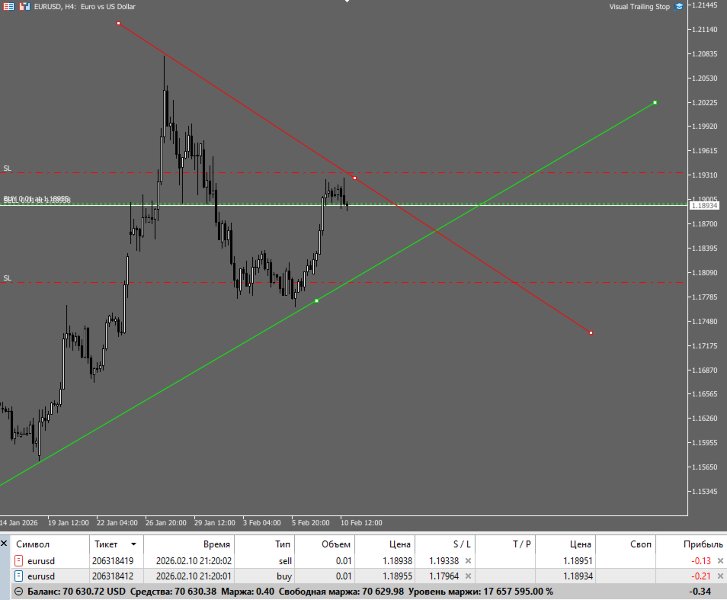Screen dimensions: 727x600
Task: Click the chart-type icon beside EURUSD title
Action: click(25, 6)
